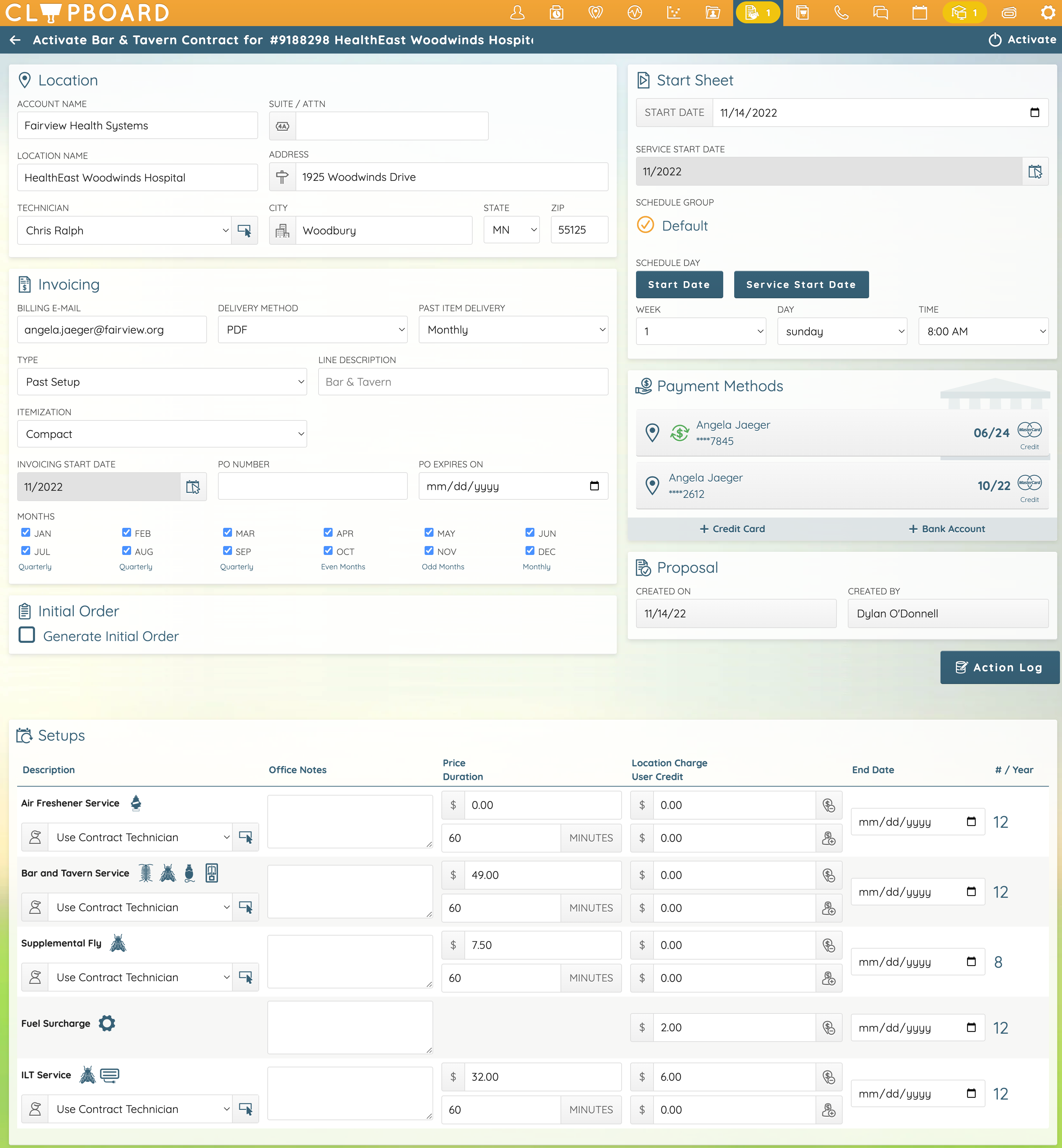
Task: Click the ILT Service technician pointer icon
Action: (245, 1109)
